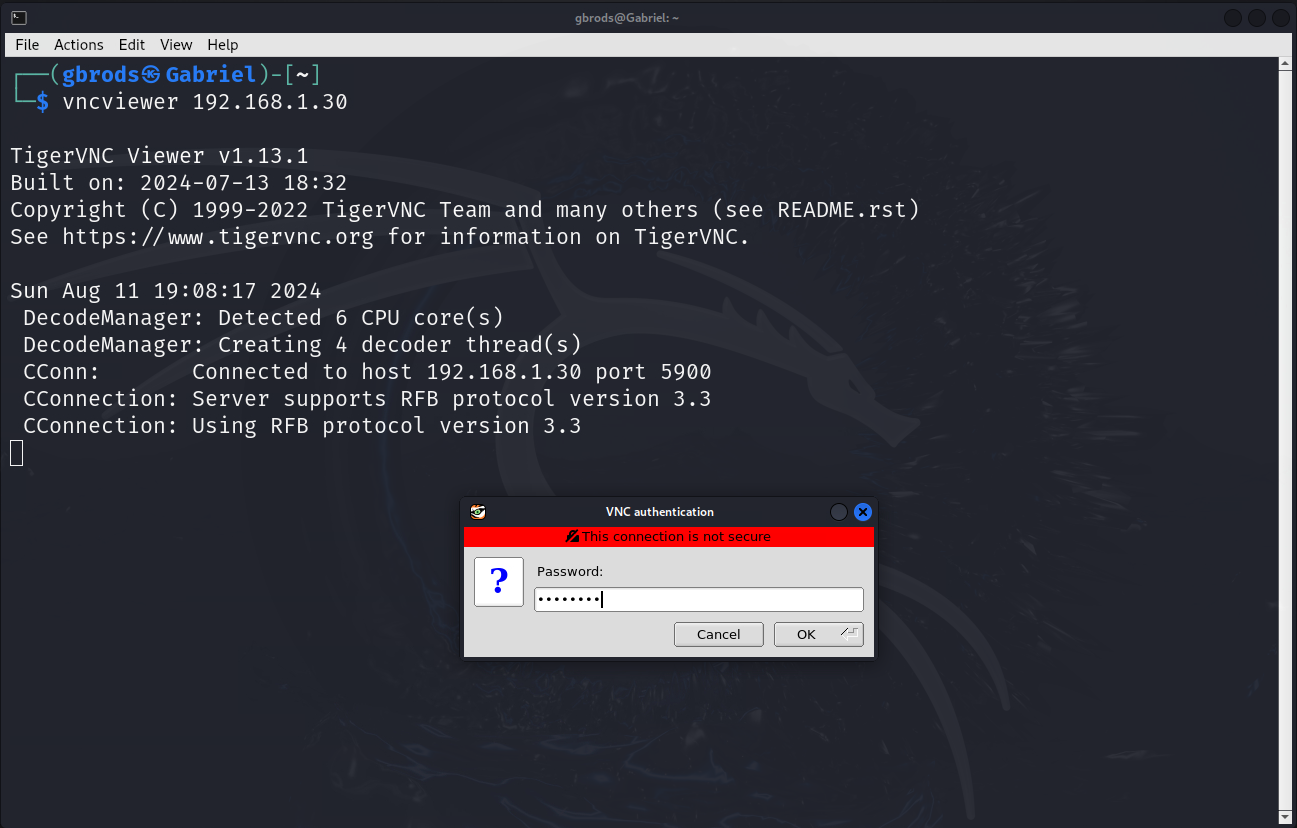Click the dark round button in VNC dialog title bar

[839, 512]
